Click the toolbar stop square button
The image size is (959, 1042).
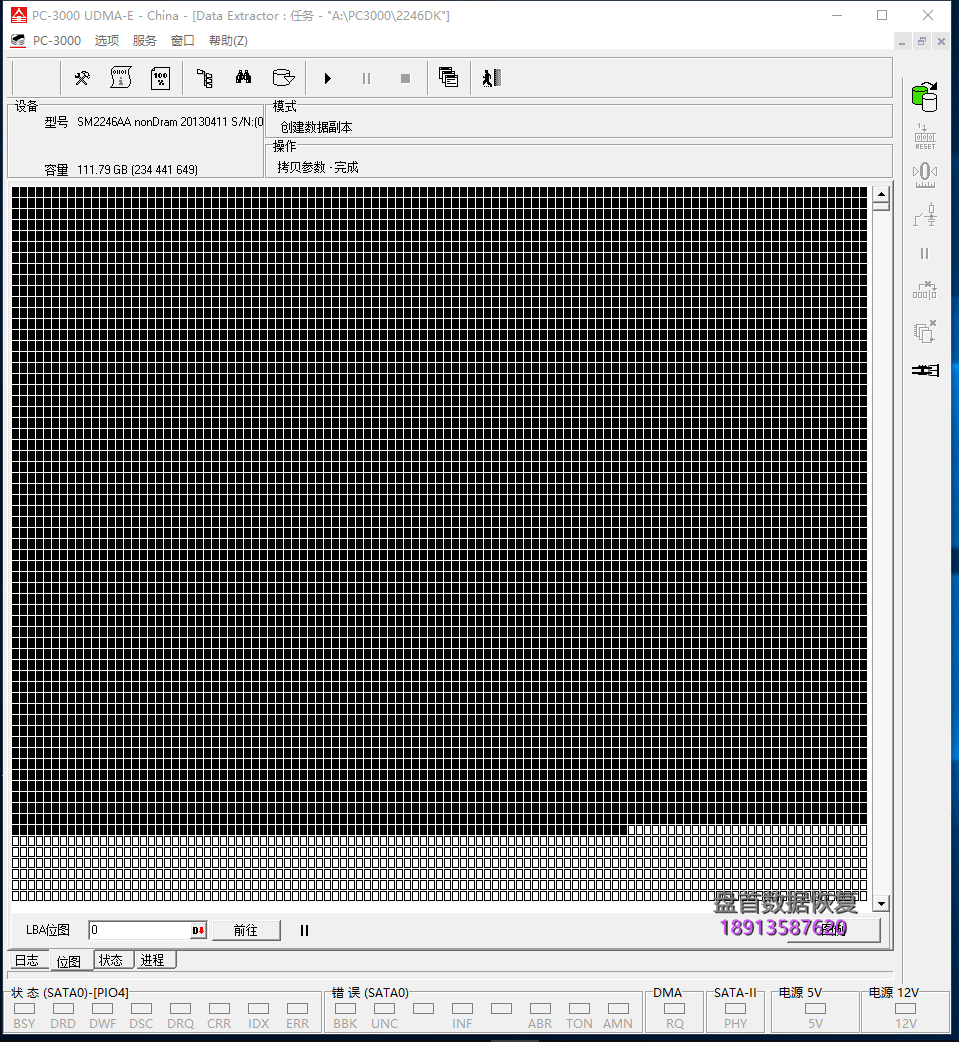(405, 78)
